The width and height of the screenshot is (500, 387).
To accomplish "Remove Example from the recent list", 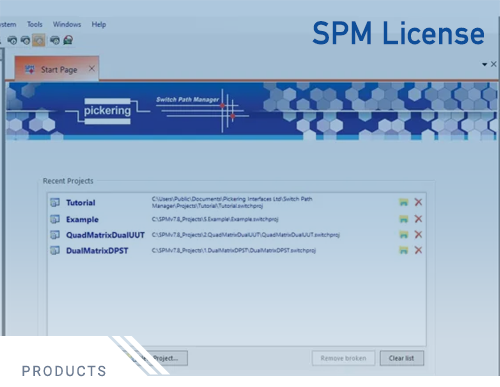I will click(418, 219).
